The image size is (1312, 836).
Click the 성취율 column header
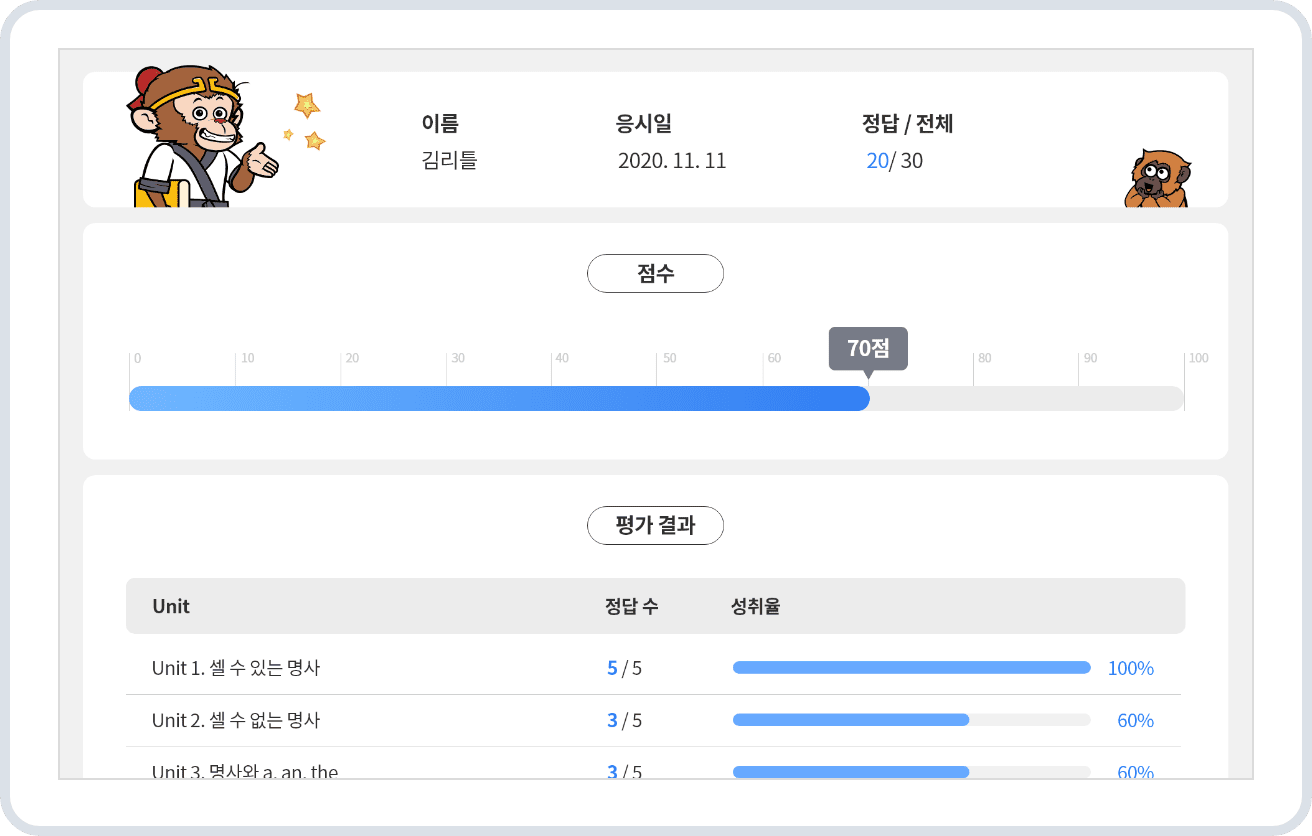[x=755, y=606]
